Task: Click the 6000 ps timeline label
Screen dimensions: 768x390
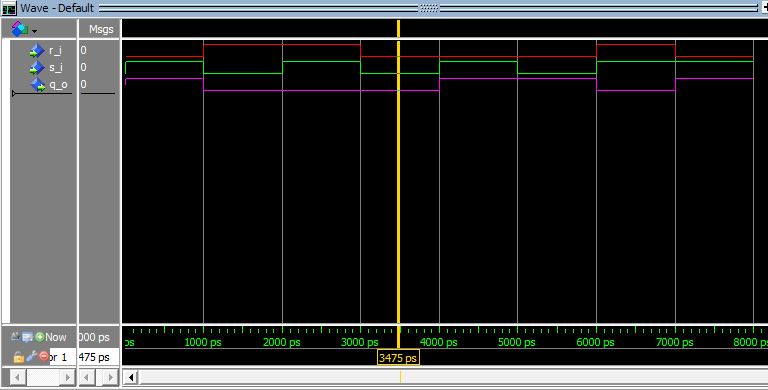Action: pos(596,342)
